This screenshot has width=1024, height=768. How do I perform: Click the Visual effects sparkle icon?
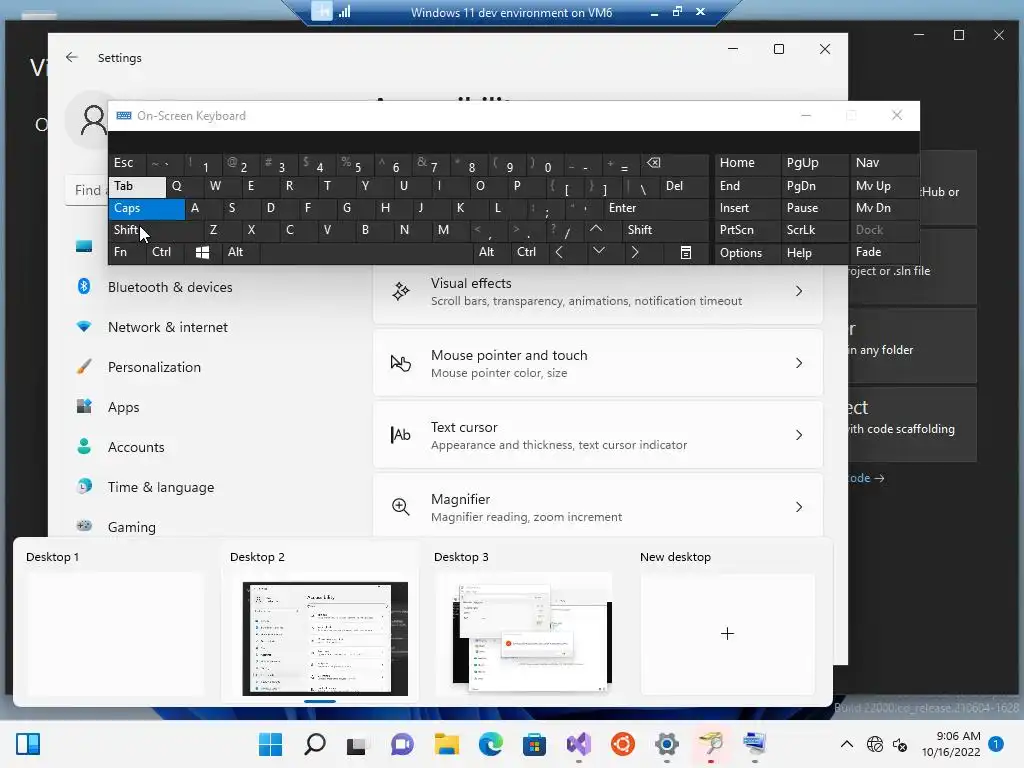[x=400, y=291]
